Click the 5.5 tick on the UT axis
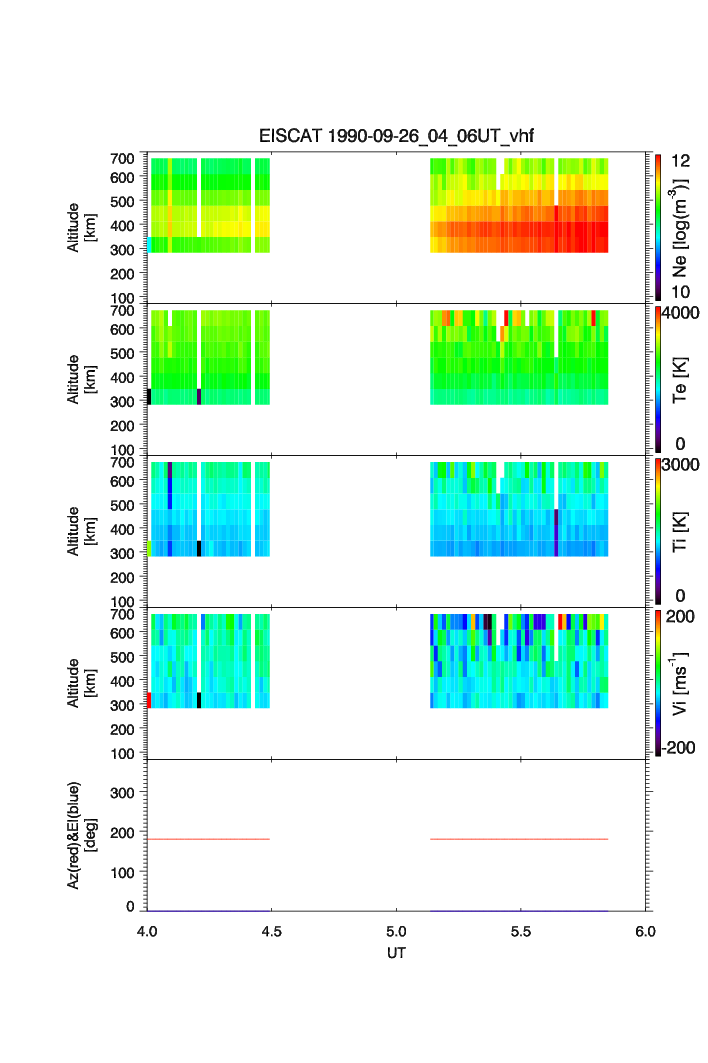This screenshot has height=1063, width=708. click(521, 931)
